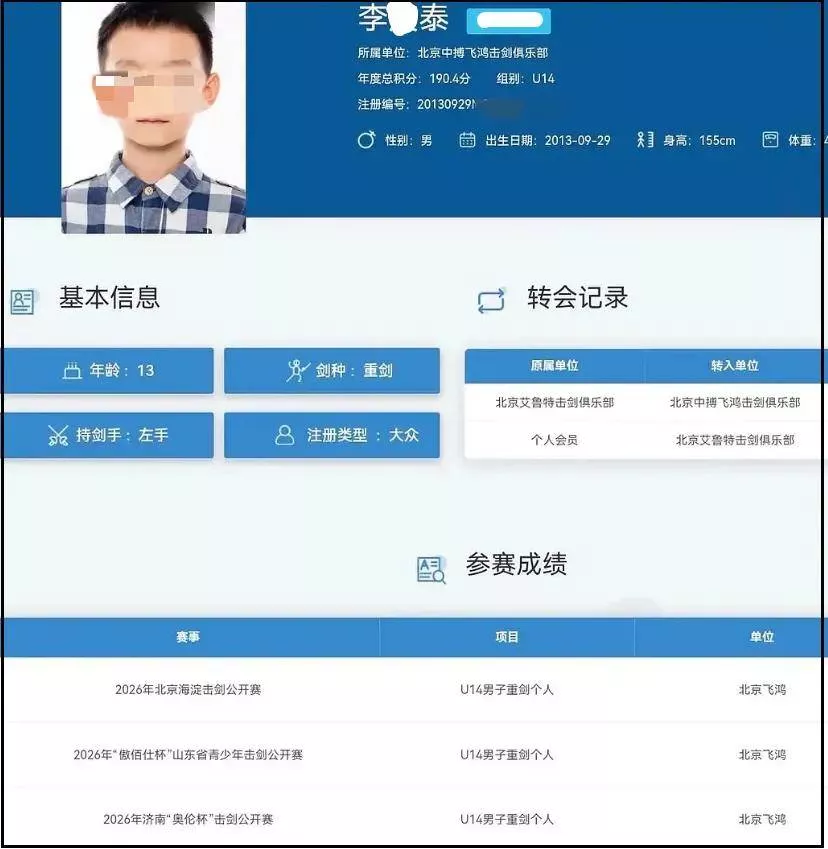Click the weight scale icon beside 体重
Image resolution: width=828 pixels, height=849 pixels.
tap(770, 140)
